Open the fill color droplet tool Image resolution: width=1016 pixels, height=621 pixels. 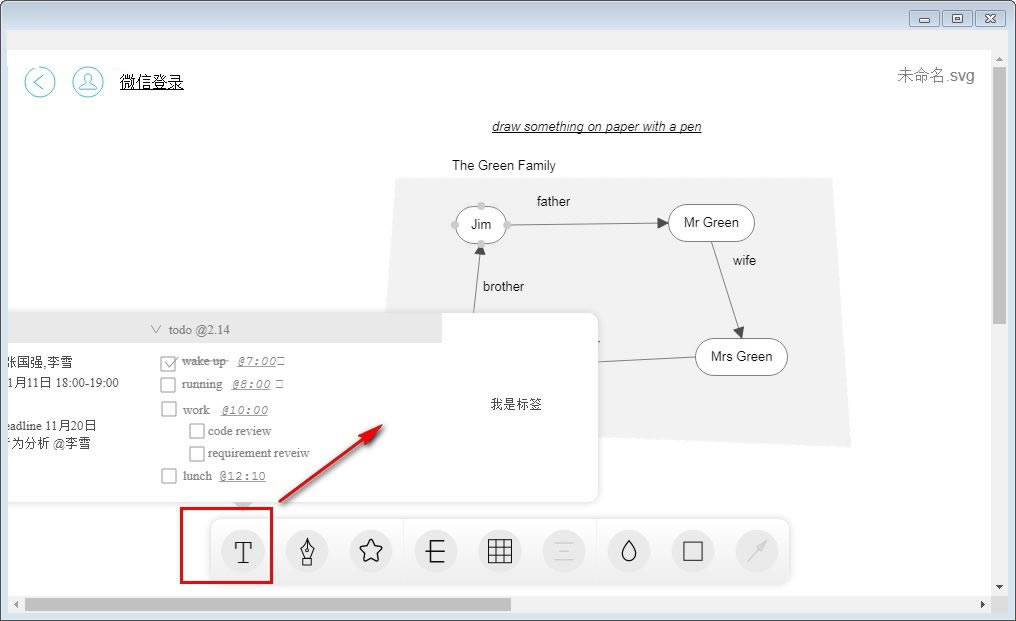click(x=629, y=552)
